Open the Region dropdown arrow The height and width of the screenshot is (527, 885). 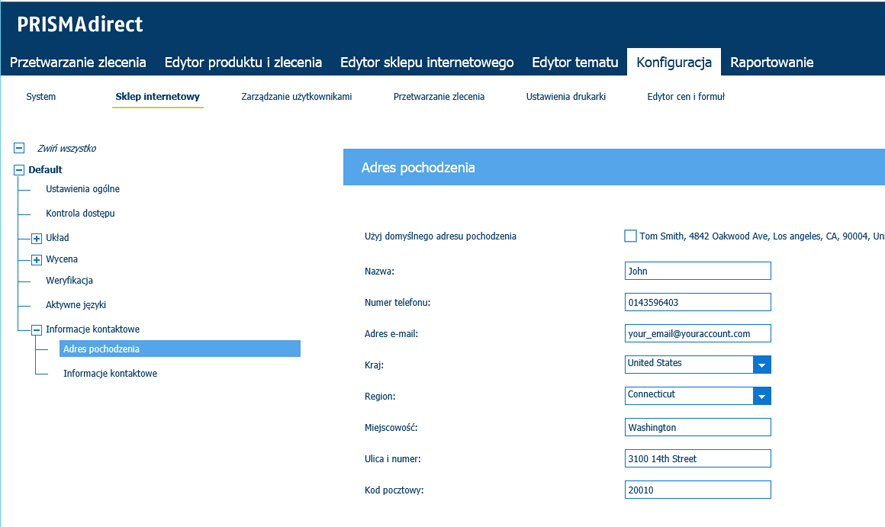[762, 396]
